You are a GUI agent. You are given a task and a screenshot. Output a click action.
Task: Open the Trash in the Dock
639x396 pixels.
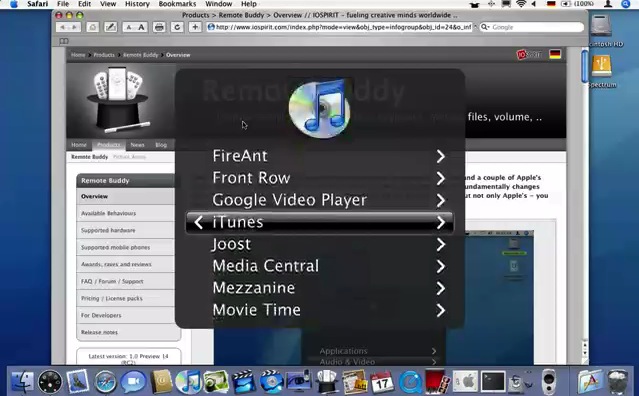pyautogui.click(x=618, y=382)
